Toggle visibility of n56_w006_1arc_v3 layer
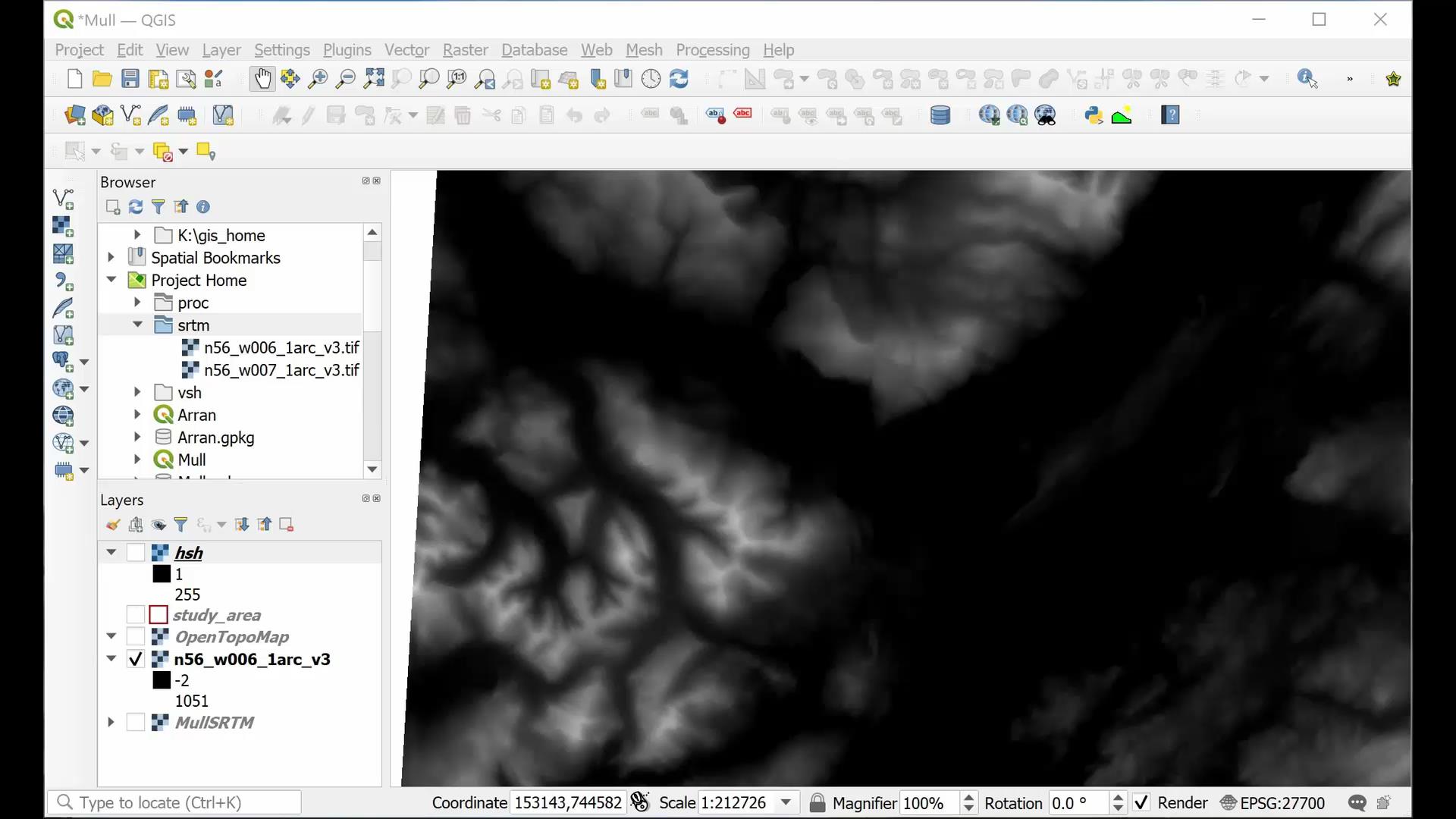Viewport: 1456px width, 819px height. (x=135, y=659)
